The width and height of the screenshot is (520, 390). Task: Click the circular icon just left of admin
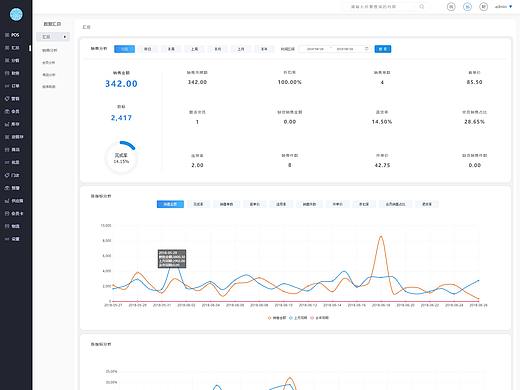[484, 6]
